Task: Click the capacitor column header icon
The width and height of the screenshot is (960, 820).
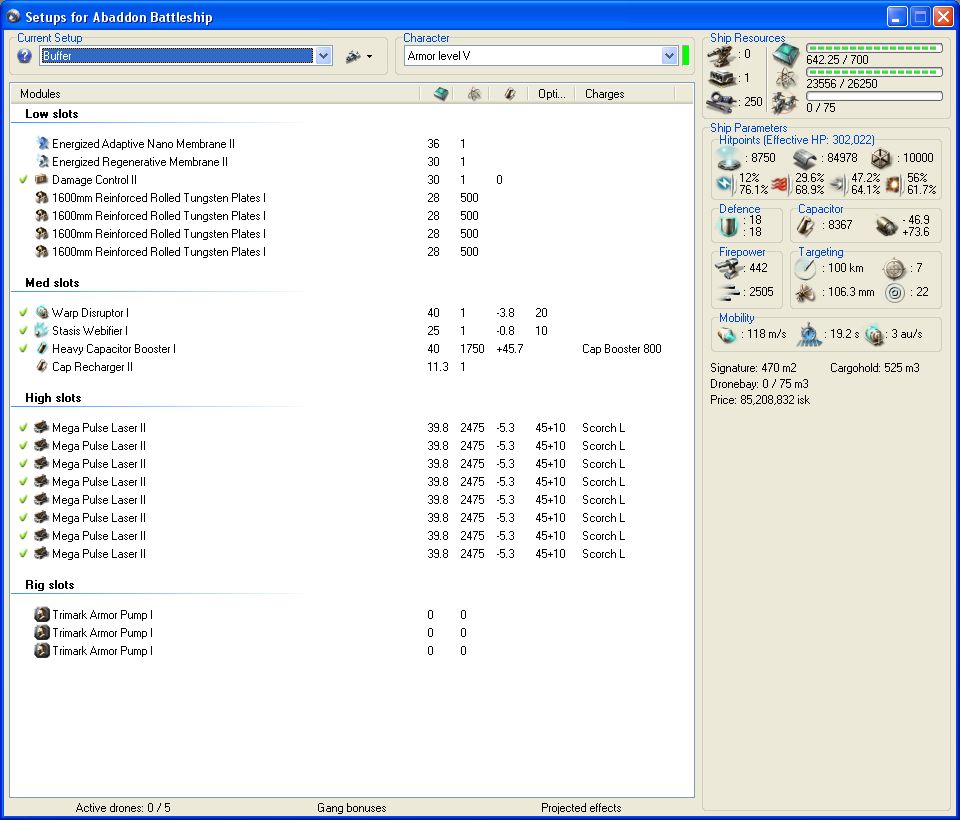Action: tap(509, 94)
